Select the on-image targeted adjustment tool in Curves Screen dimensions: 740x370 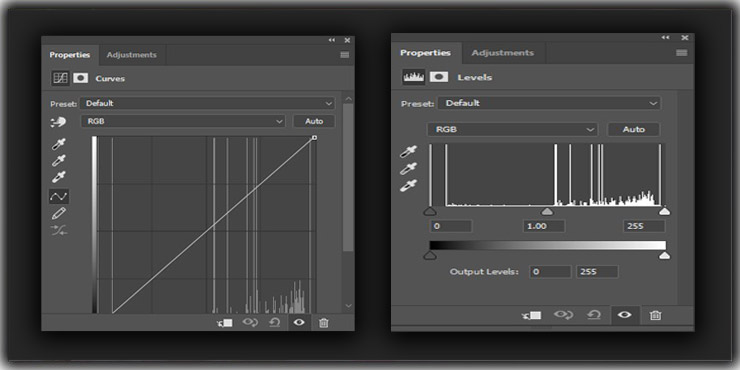tap(58, 122)
